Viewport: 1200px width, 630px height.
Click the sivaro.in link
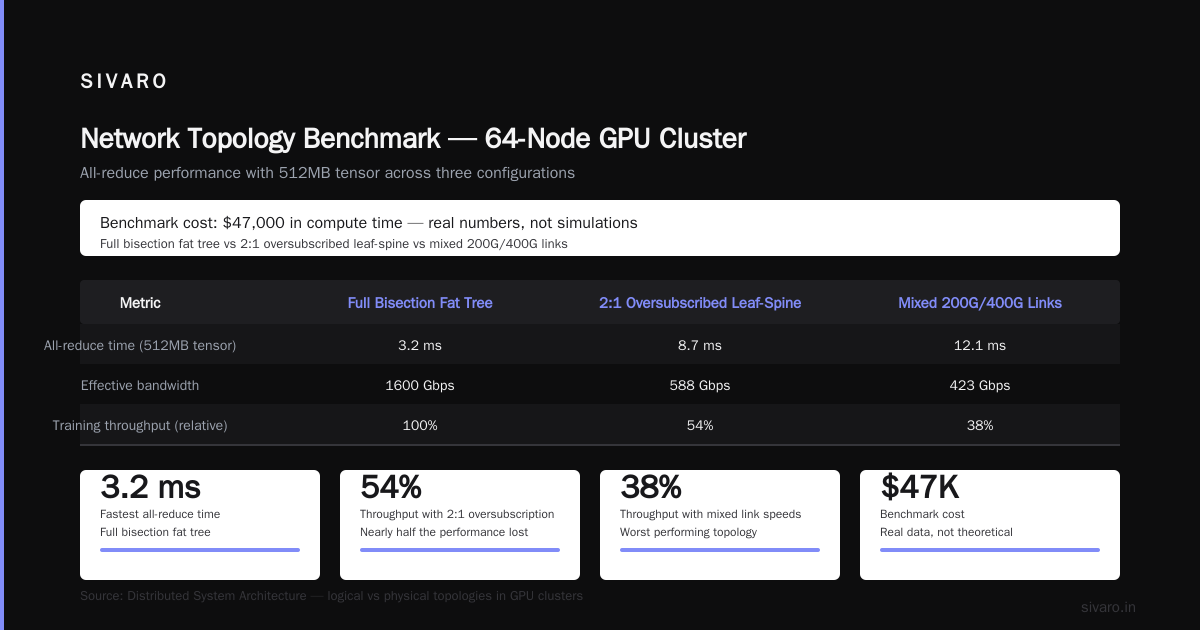pyautogui.click(x=1108, y=607)
